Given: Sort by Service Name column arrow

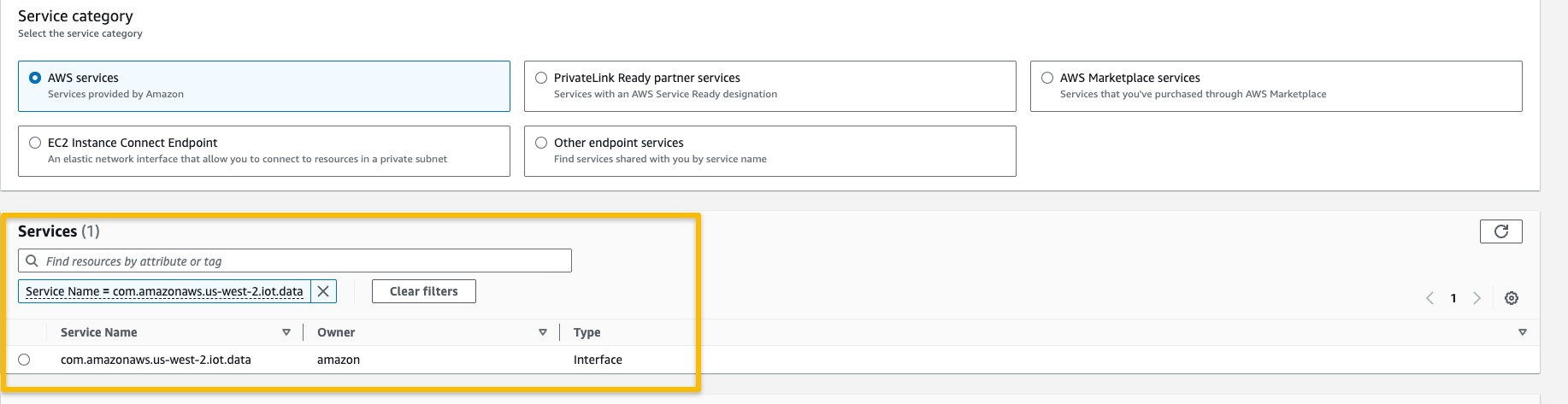Looking at the screenshot, I should [x=286, y=332].
